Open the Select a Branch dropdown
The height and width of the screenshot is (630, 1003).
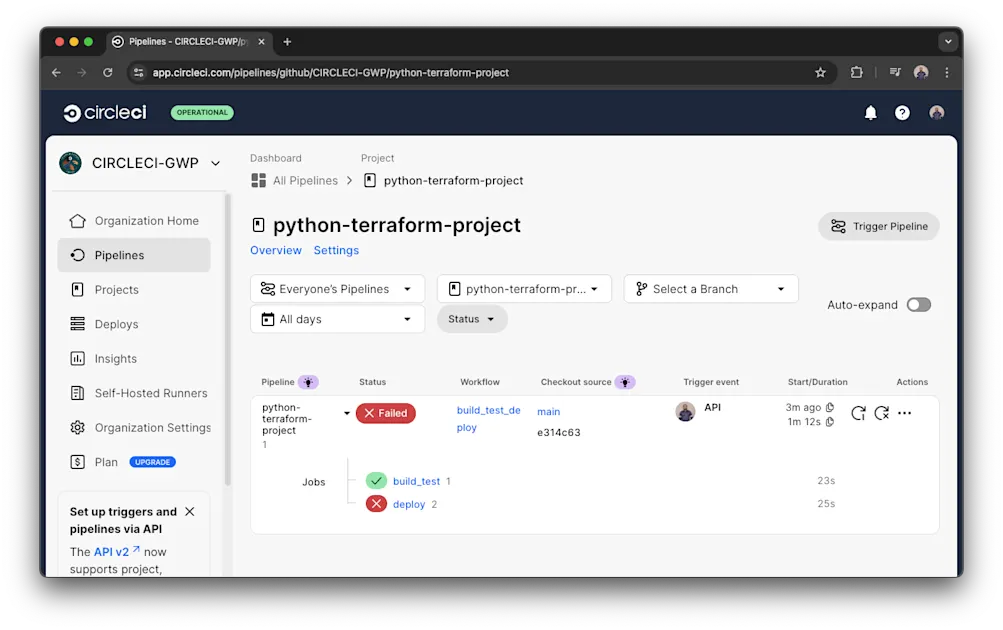coord(710,288)
